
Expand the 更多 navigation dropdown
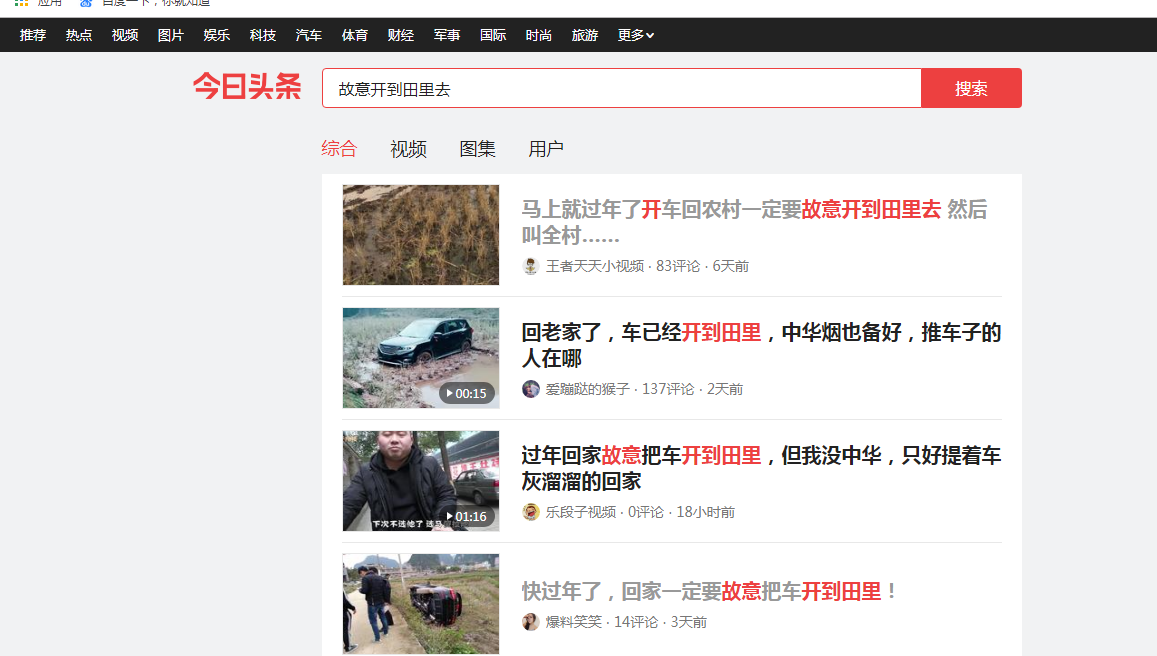(x=635, y=35)
